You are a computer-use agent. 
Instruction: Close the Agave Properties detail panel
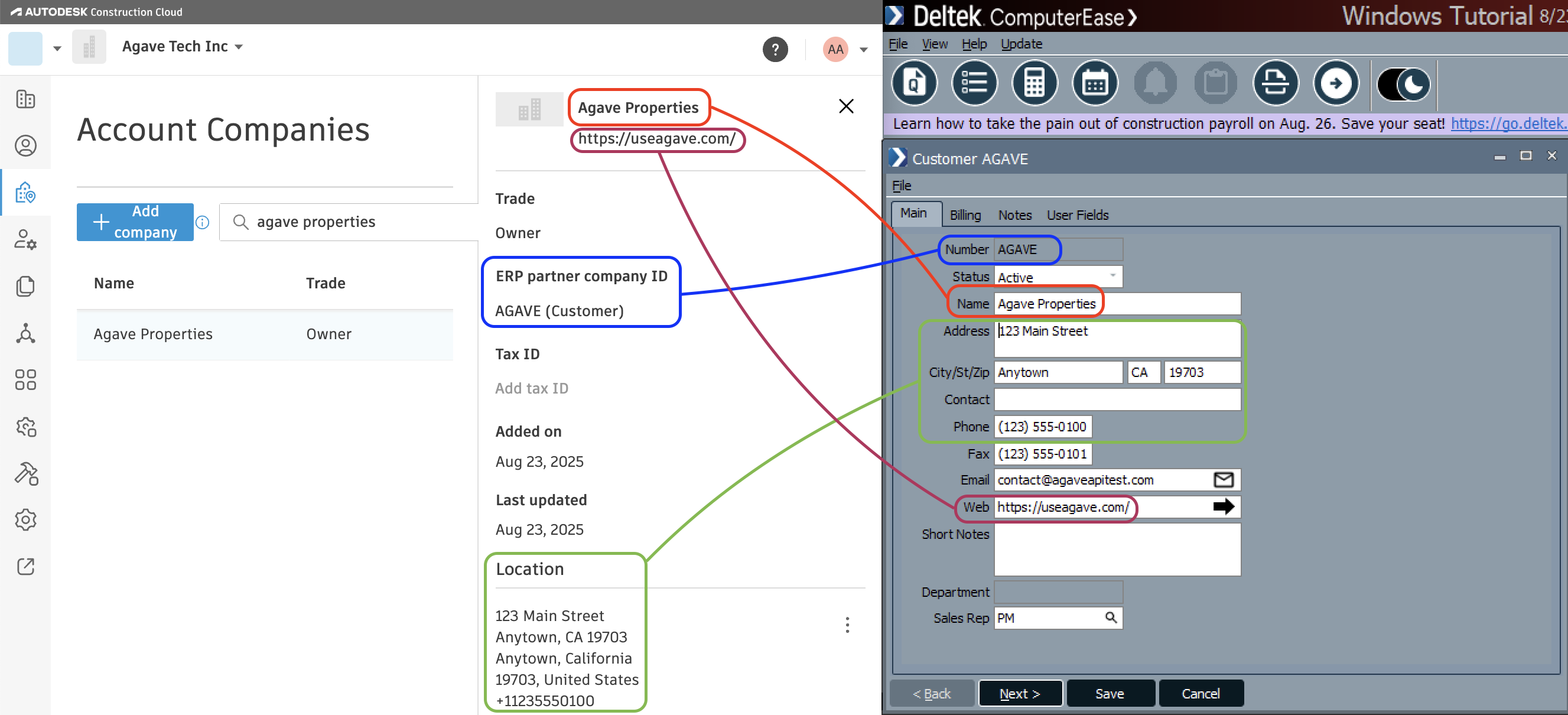tap(846, 106)
